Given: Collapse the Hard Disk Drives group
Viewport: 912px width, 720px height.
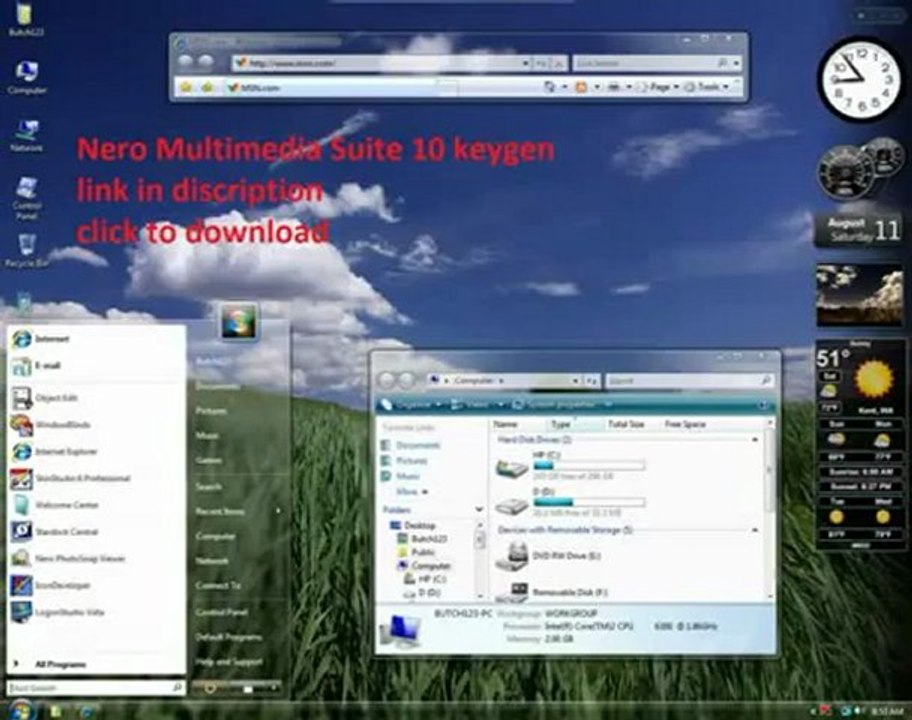Looking at the screenshot, I should point(755,440).
